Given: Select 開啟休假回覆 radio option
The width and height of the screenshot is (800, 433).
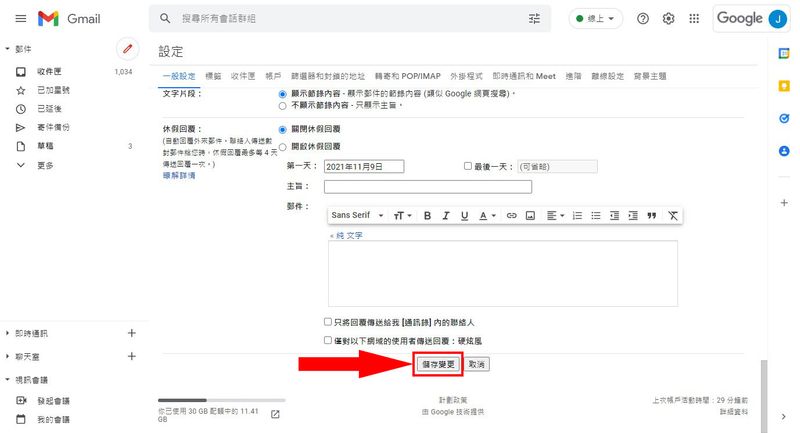Looking at the screenshot, I should click(x=282, y=147).
